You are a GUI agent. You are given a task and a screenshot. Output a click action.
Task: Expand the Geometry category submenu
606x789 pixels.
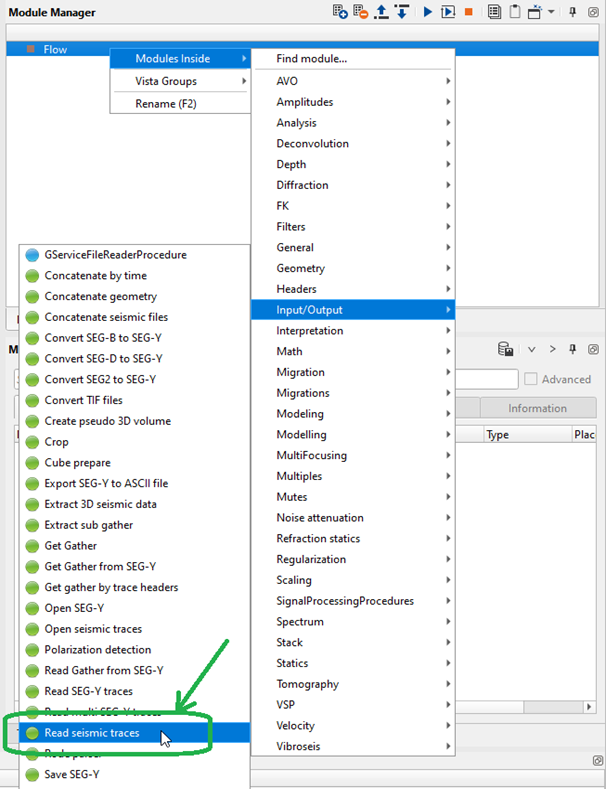point(353,268)
